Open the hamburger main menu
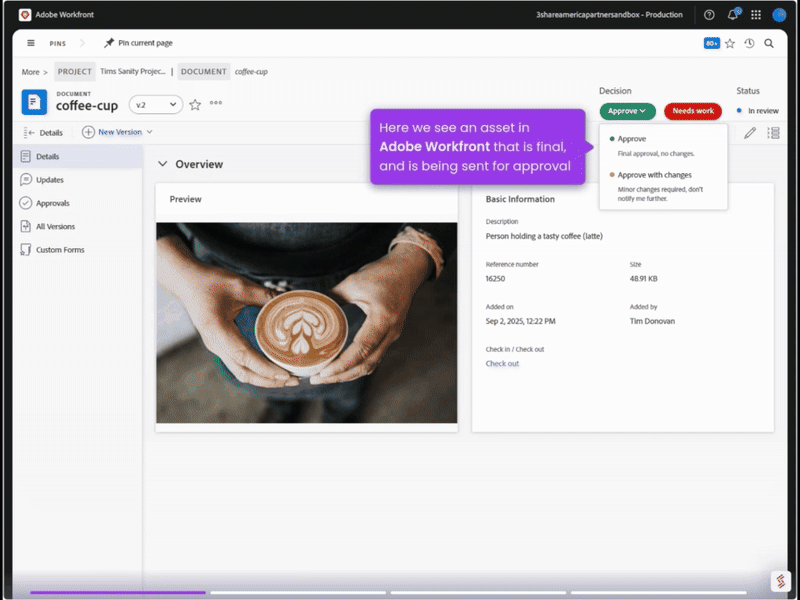The height and width of the screenshot is (600, 800). coord(31,43)
